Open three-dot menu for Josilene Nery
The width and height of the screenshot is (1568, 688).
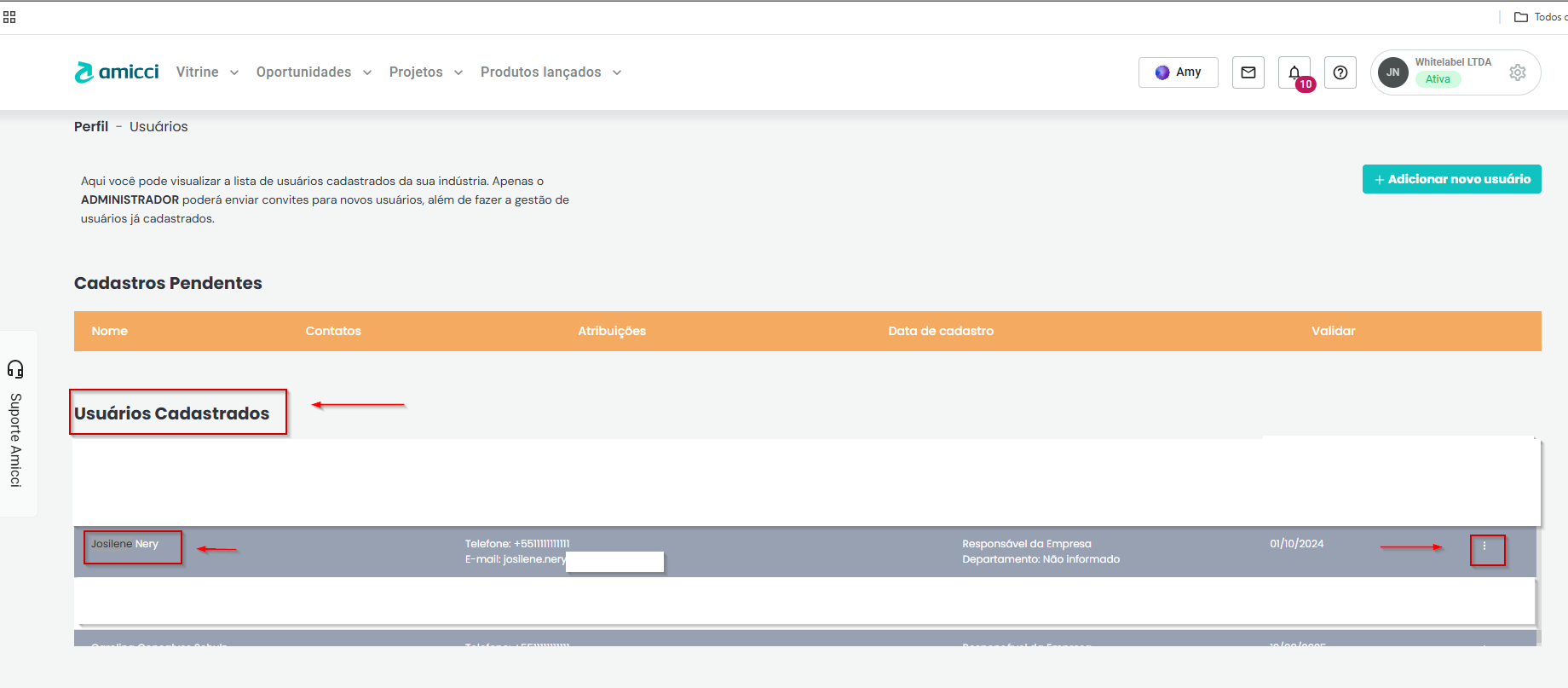coord(1484,546)
